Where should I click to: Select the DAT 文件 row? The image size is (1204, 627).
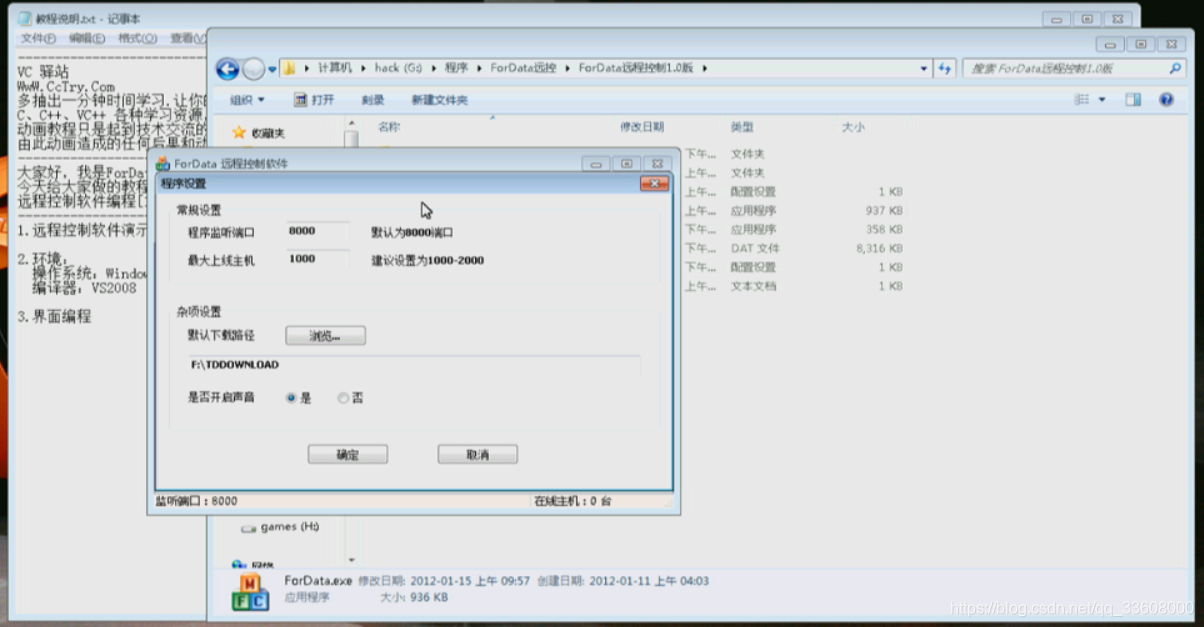pyautogui.click(x=793, y=248)
